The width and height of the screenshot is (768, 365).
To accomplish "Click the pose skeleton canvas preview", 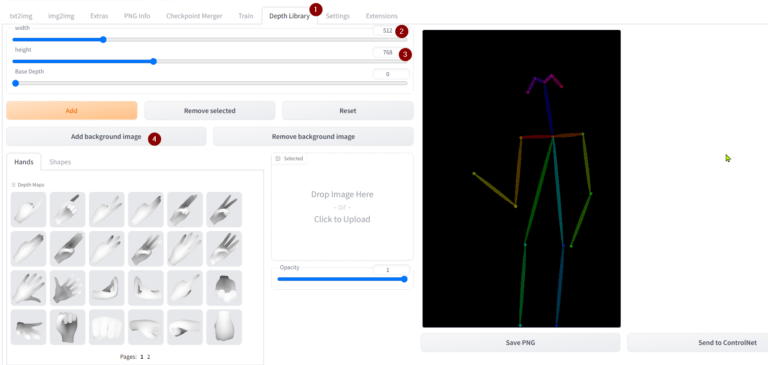I will (522, 179).
